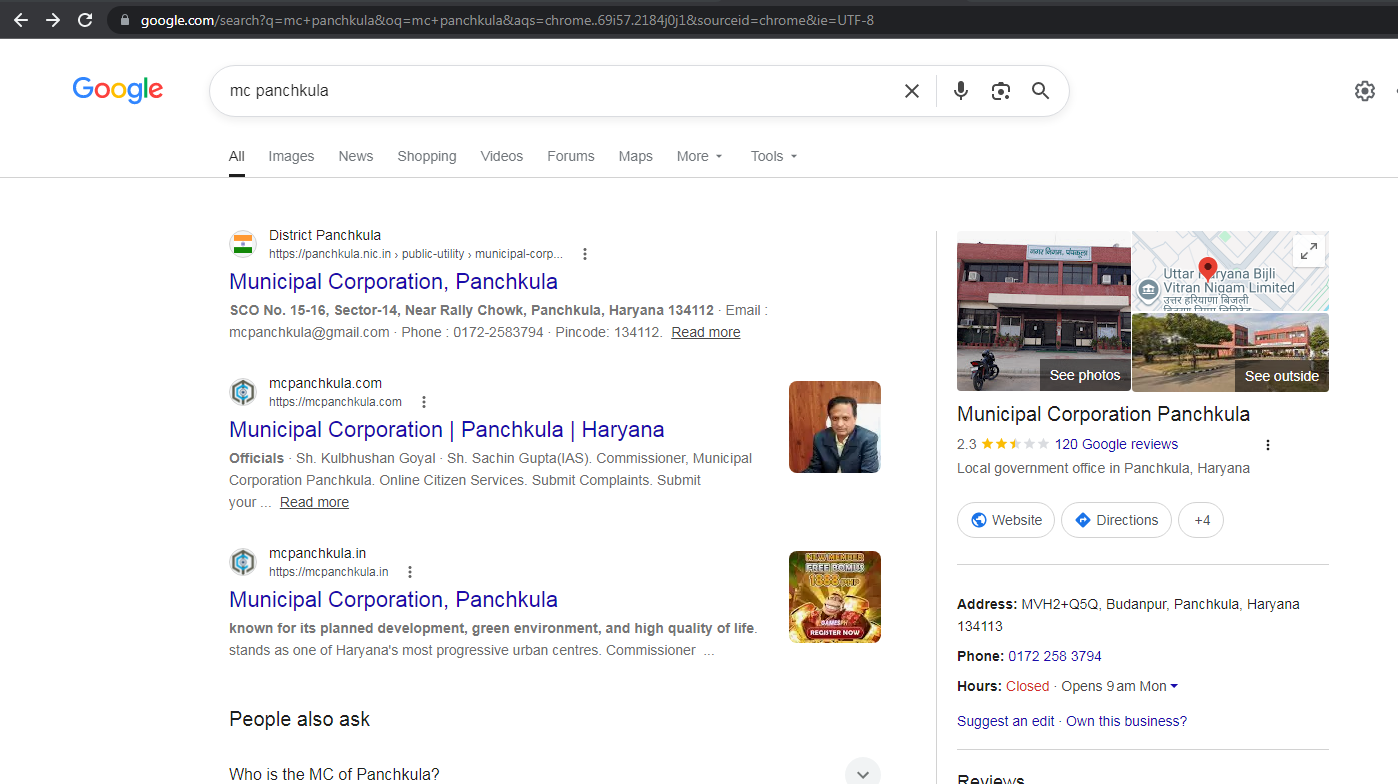This screenshot has height=784, width=1398.
Task: Start voice search with the microphone icon
Action: click(961, 91)
